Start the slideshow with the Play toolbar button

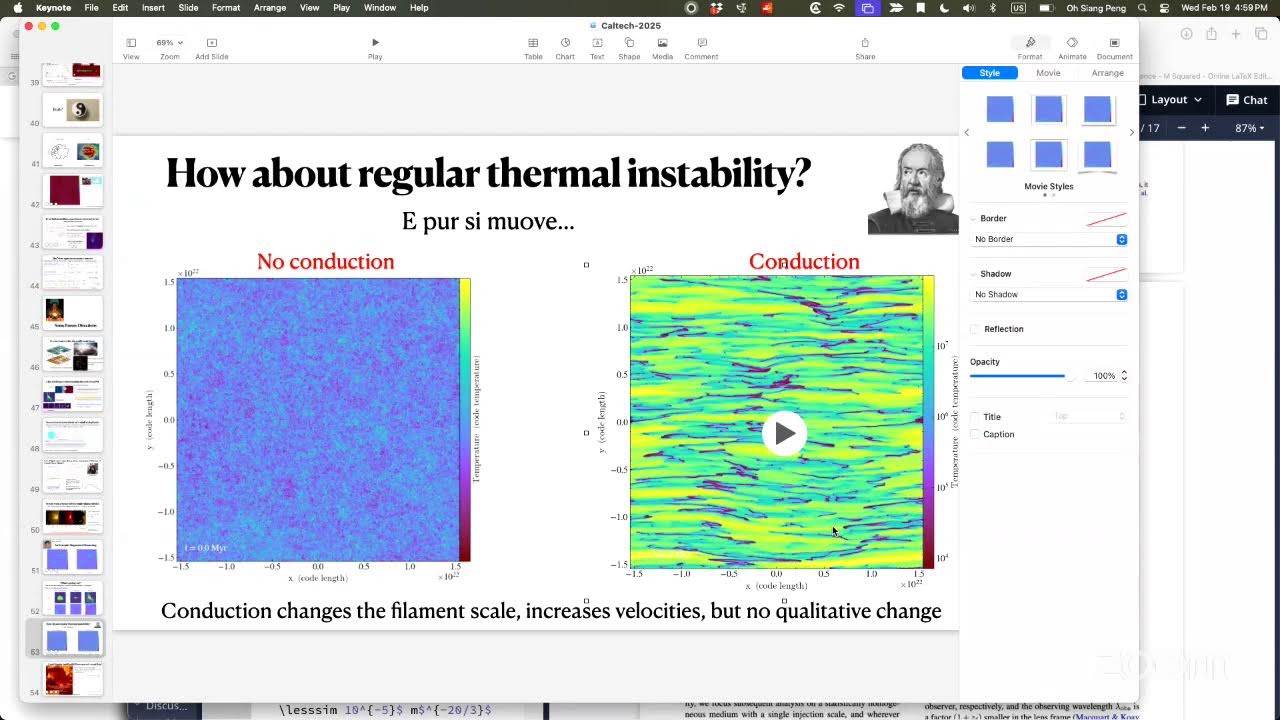click(x=375, y=48)
